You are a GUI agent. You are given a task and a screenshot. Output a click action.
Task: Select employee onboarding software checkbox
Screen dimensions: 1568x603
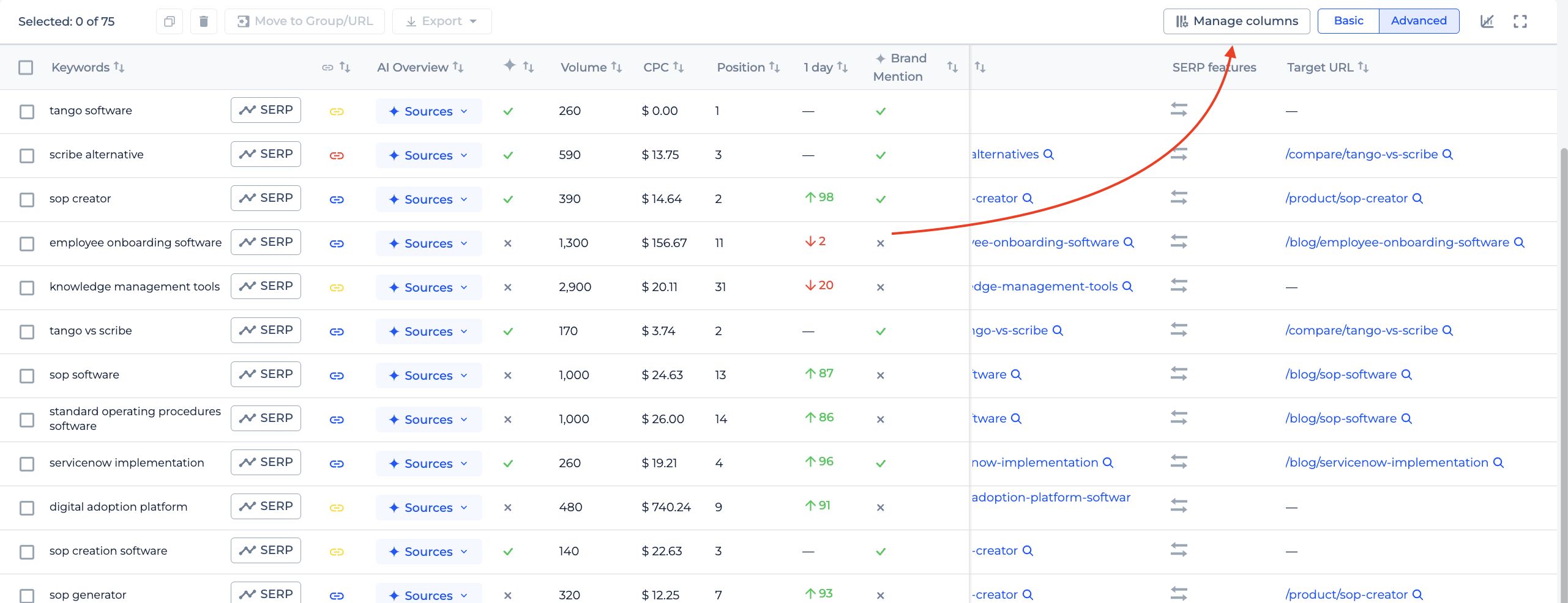pos(27,244)
